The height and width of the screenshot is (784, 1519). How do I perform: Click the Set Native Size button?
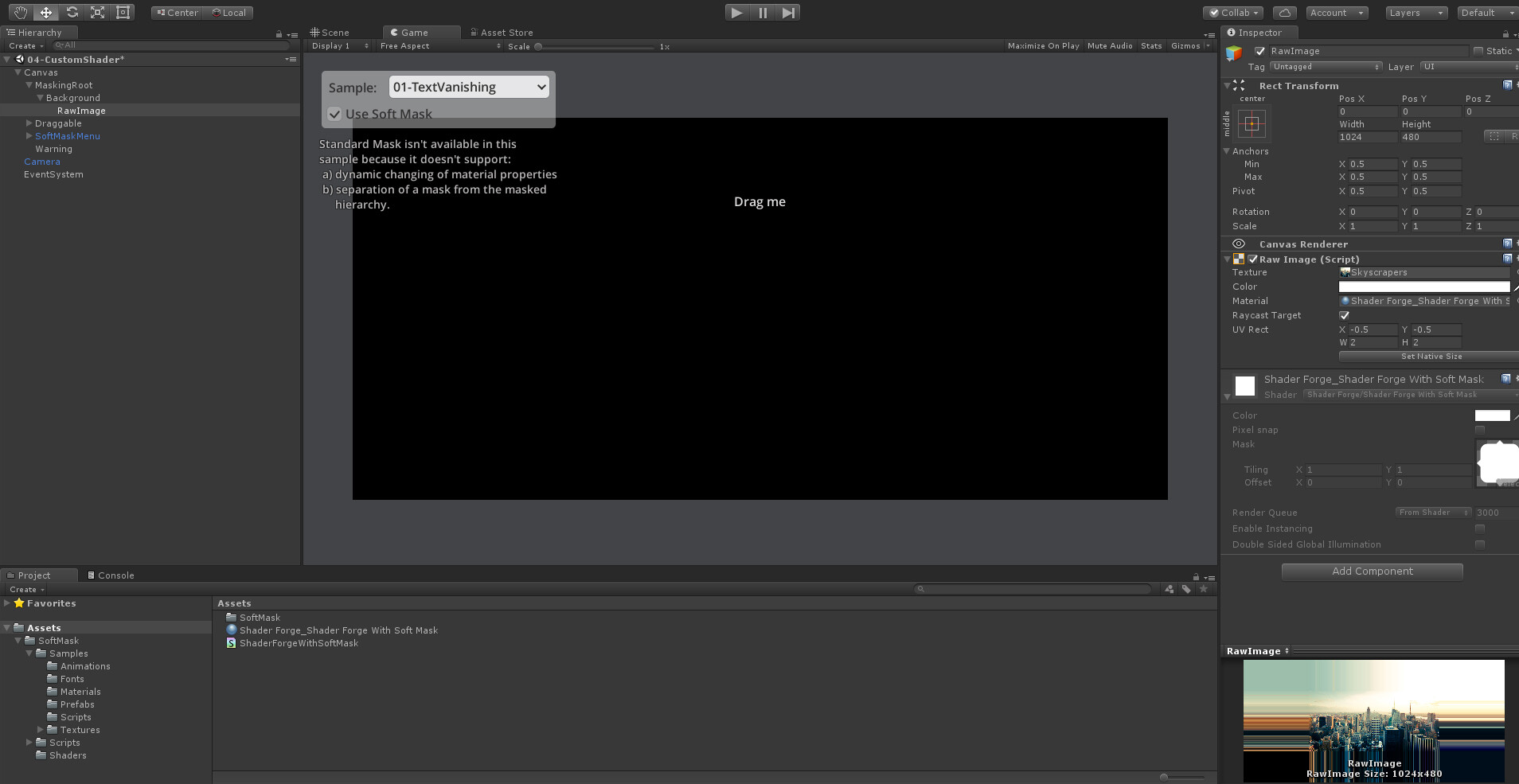pyautogui.click(x=1427, y=356)
